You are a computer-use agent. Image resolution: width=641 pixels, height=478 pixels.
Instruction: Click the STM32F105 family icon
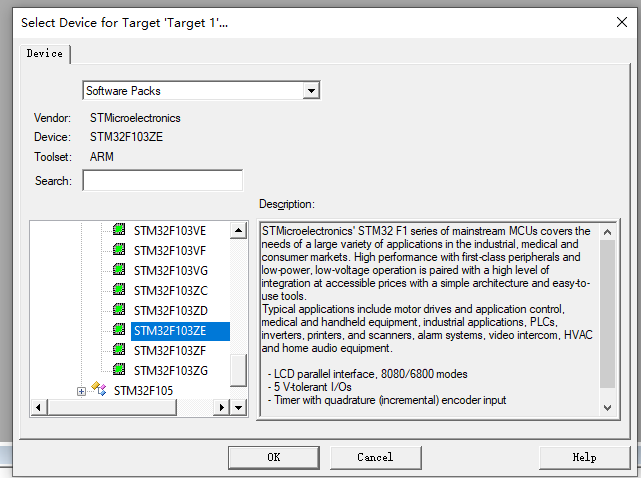[x=99, y=389]
